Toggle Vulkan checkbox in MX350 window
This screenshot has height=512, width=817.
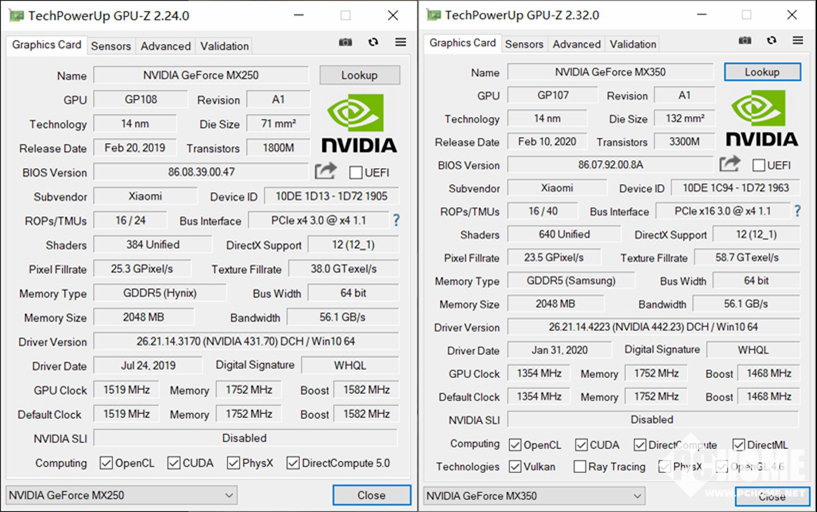pos(515,466)
